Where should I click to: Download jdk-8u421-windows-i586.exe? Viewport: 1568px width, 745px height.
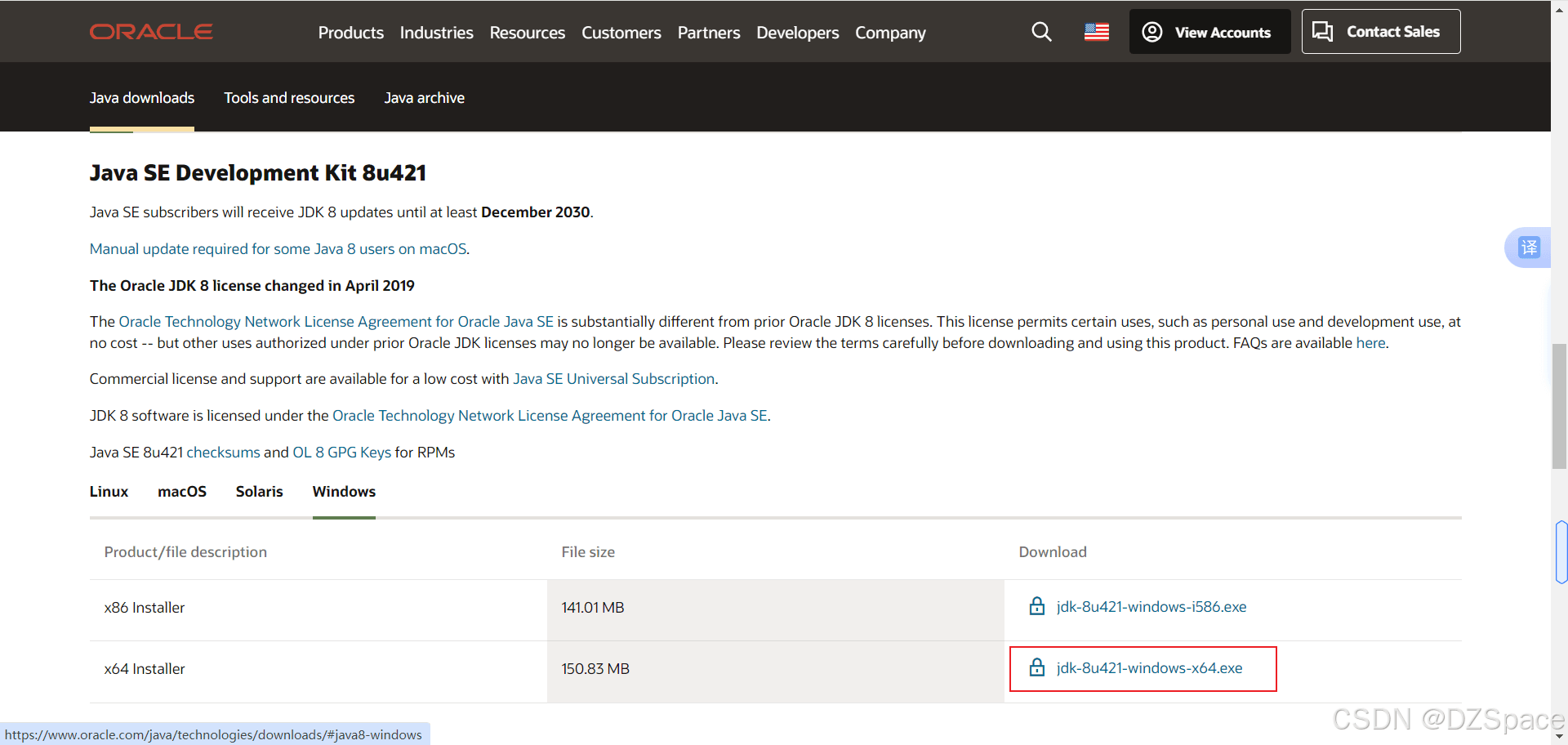click(1151, 607)
